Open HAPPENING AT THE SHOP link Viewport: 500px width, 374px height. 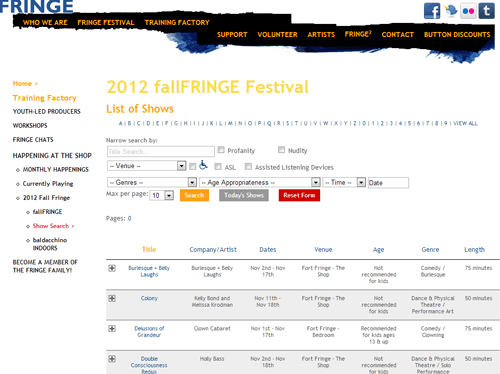point(52,156)
